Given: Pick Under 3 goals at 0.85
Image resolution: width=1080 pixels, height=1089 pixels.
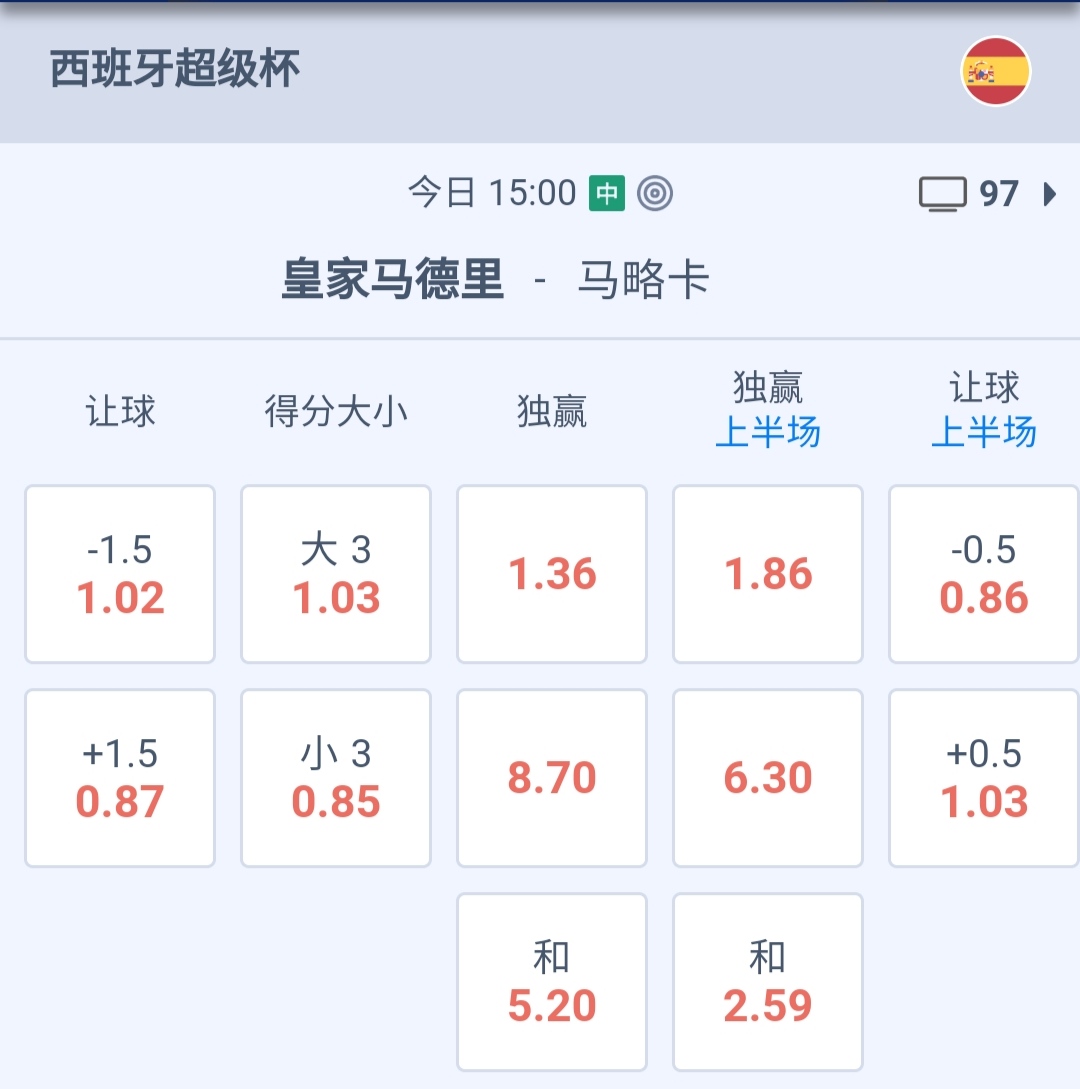Looking at the screenshot, I should click(x=336, y=778).
